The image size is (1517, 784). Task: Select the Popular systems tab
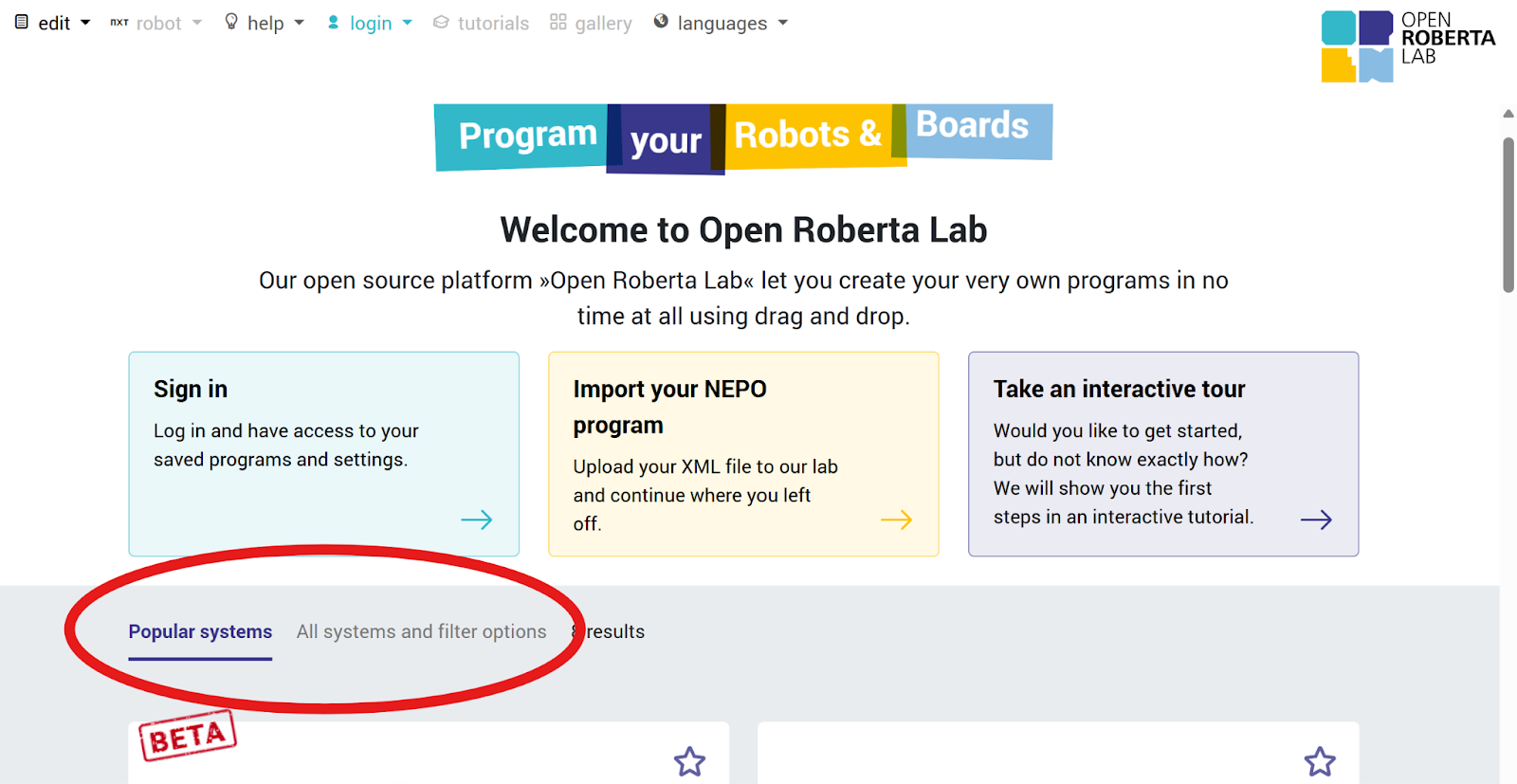[200, 632]
